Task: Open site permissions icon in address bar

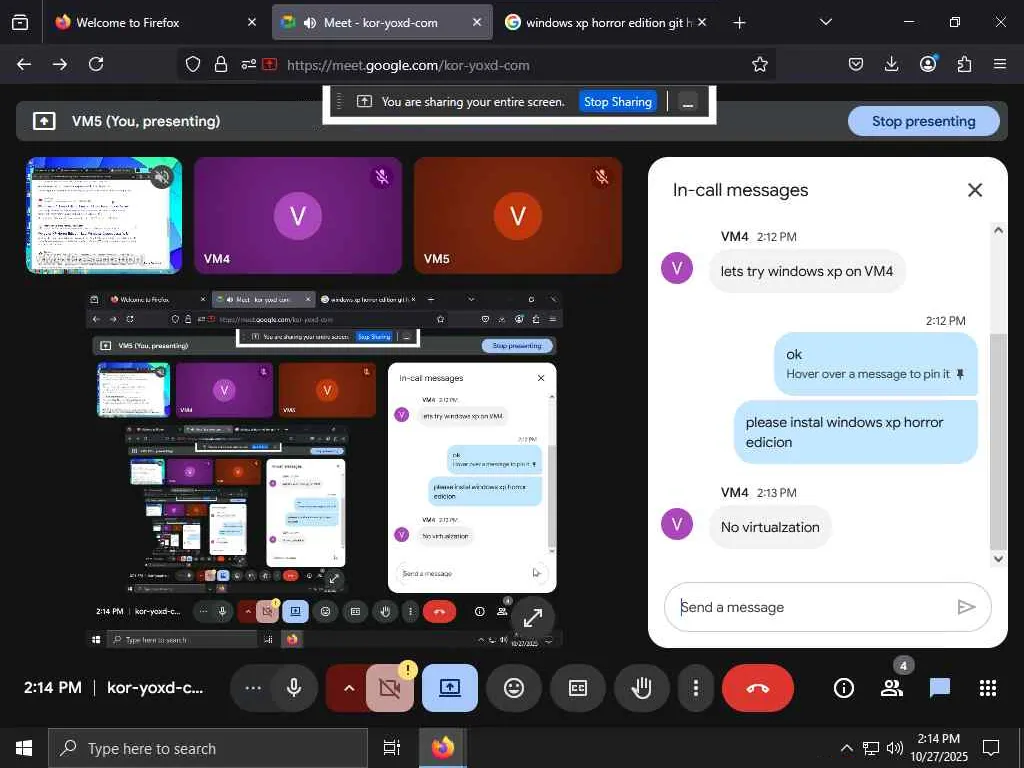Action: pos(248,64)
